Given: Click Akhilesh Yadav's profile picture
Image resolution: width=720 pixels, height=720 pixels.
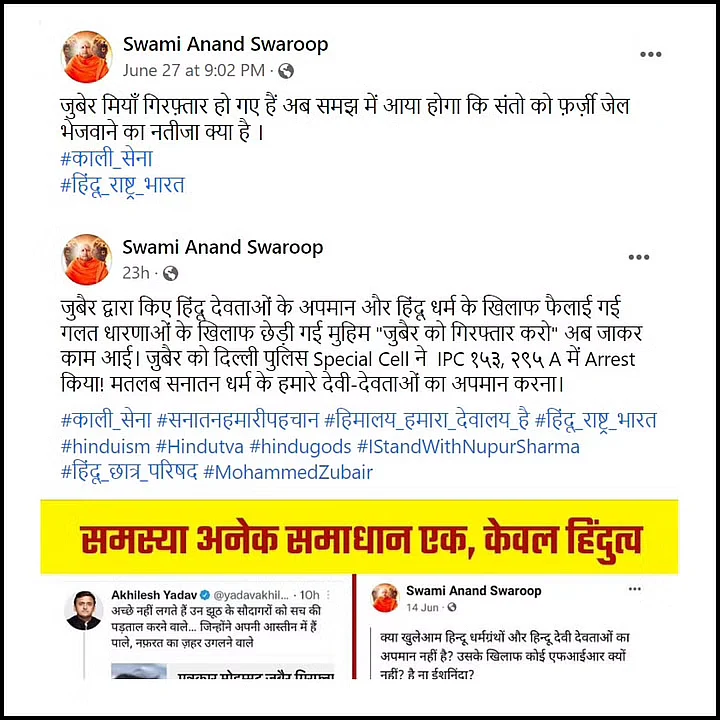Looking at the screenshot, I should tap(84, 610).
